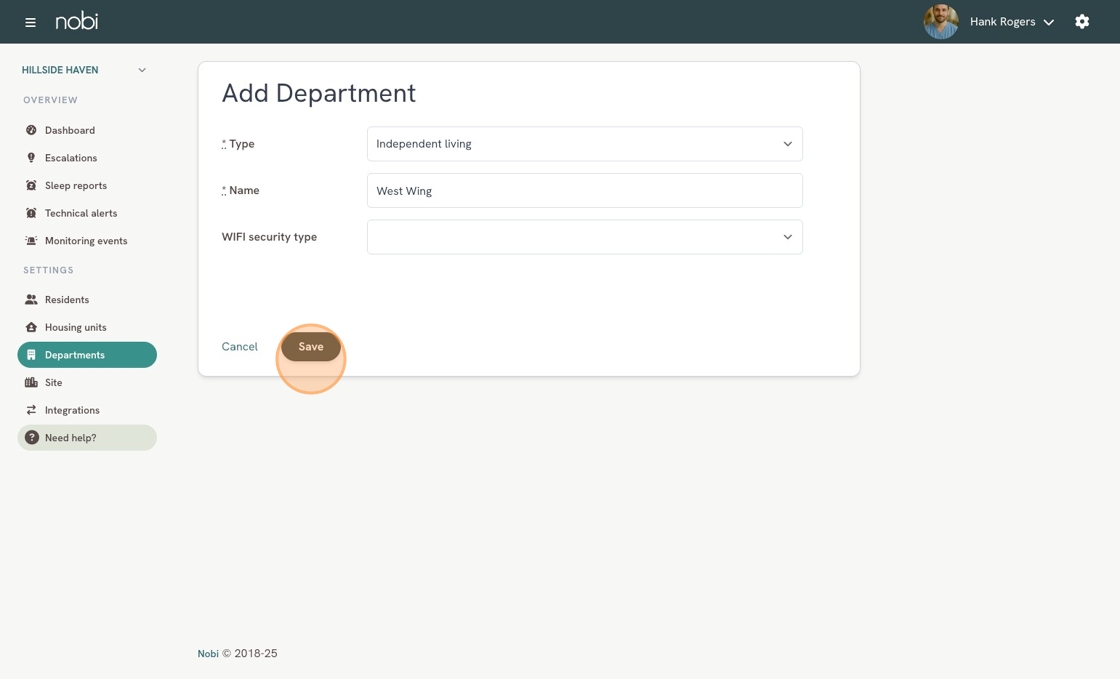Click the nobi logo
Screen dimensions: 1120x679
pyautogui.click(x=76, y=21)
